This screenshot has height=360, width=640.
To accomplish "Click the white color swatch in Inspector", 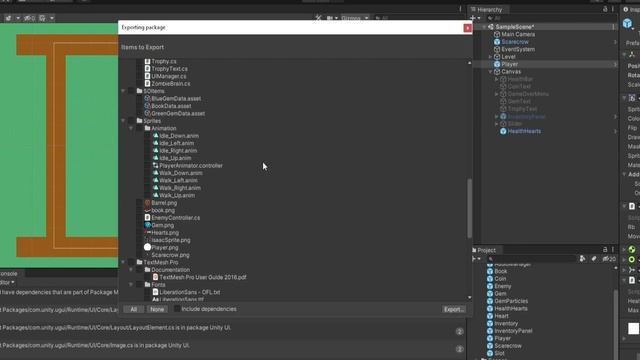I will [633, 328].
